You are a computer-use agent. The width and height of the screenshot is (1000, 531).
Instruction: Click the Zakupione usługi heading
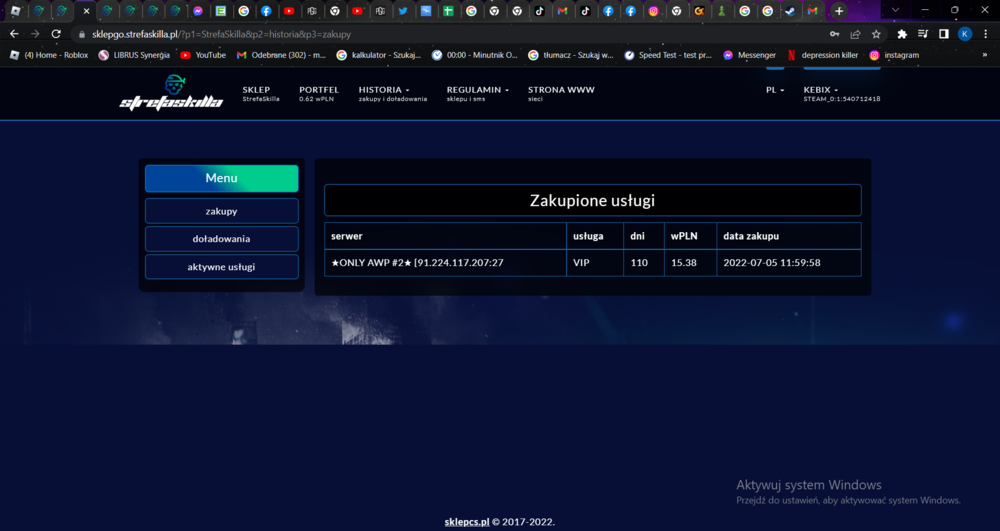pos(592,201)
